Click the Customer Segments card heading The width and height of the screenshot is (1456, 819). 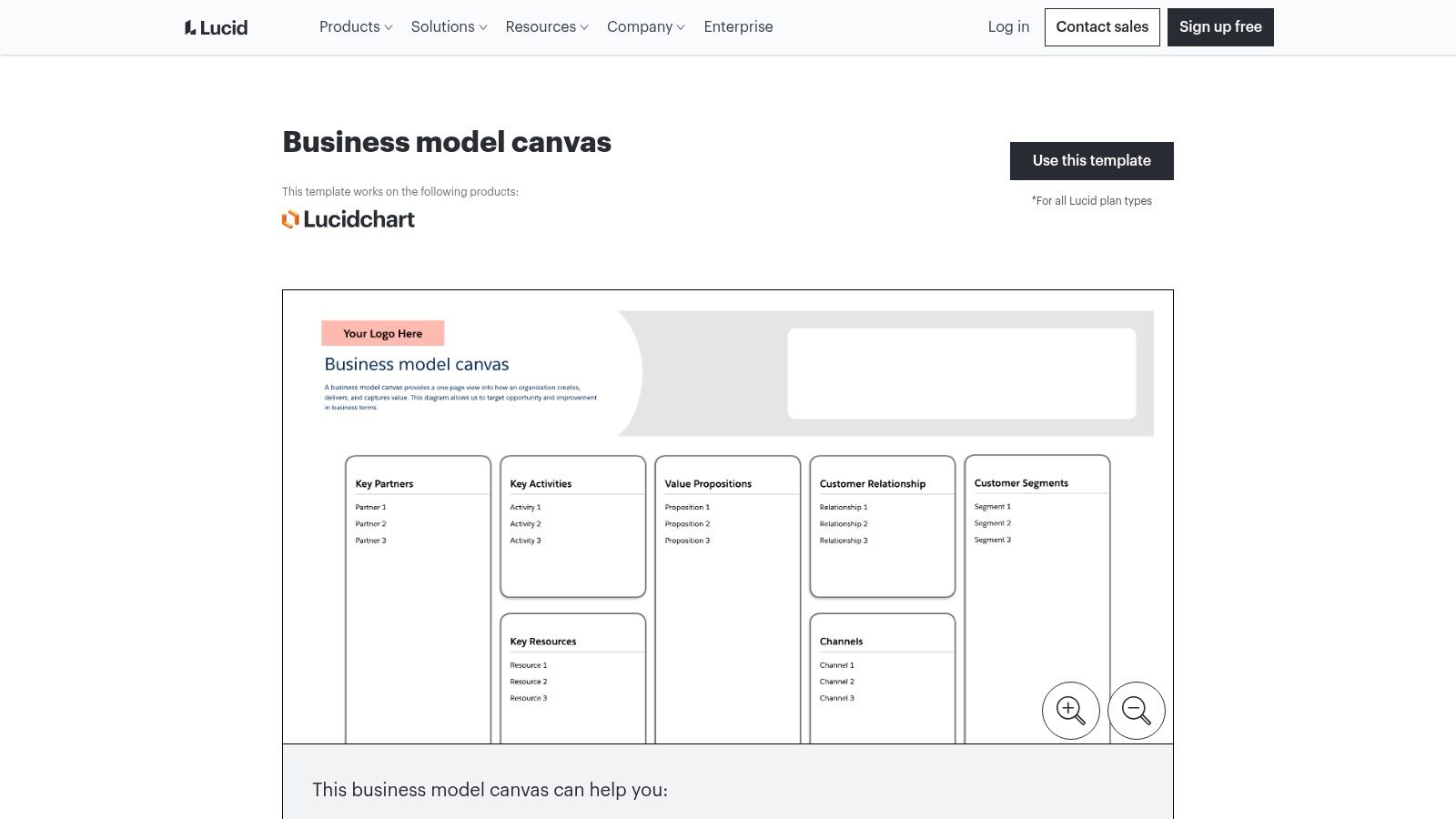(x=1021, y=483)
